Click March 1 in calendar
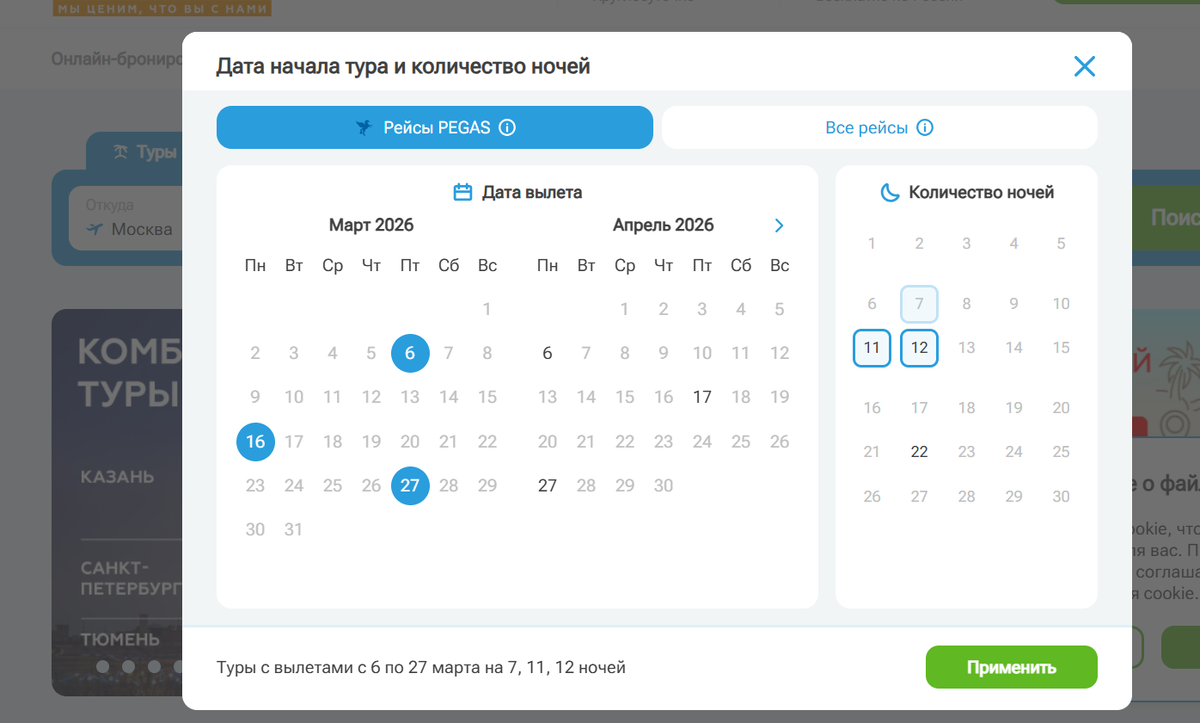Viewport: 1200px width, 723px height. coord(487,309)
